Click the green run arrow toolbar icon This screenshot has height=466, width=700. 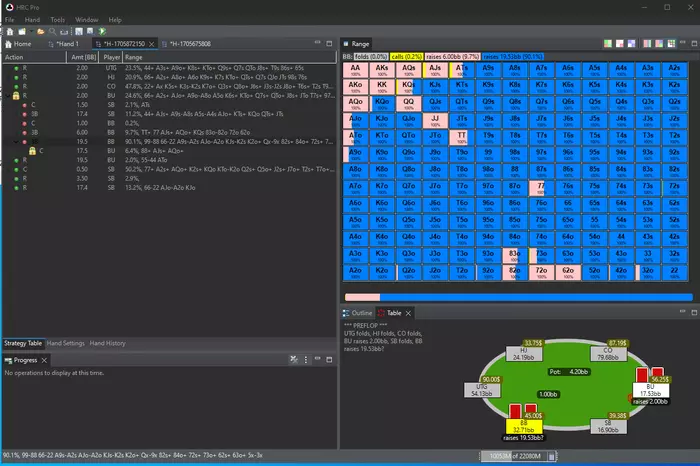point(102,31)
